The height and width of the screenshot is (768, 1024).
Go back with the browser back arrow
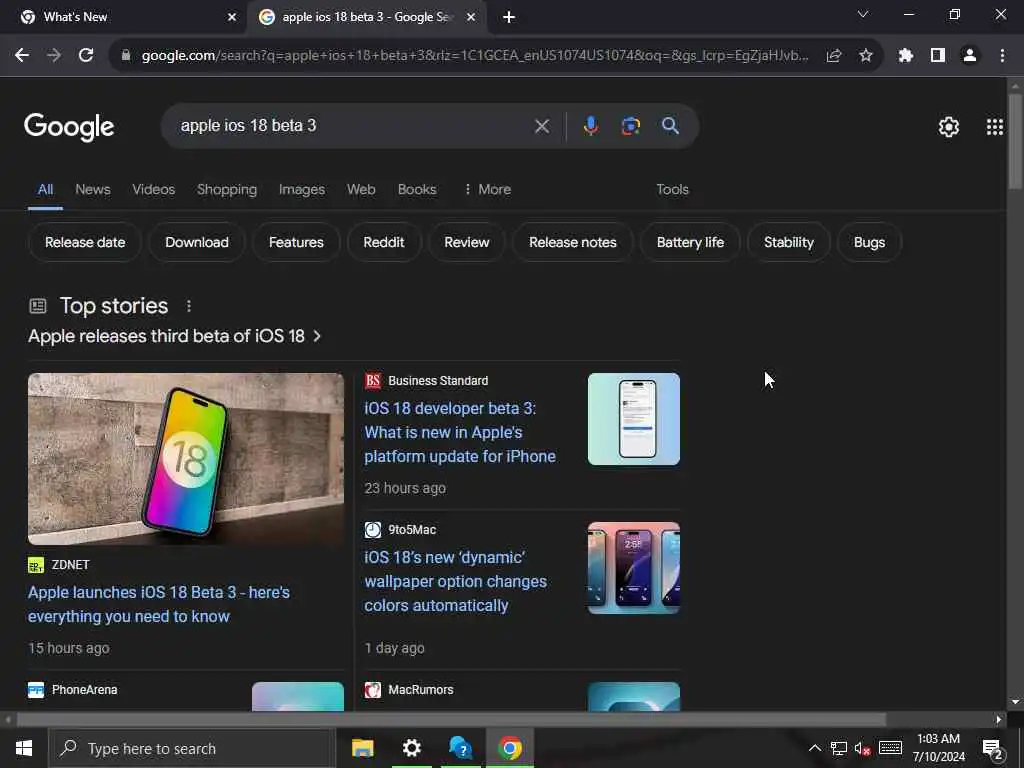[x=22, y=56]
